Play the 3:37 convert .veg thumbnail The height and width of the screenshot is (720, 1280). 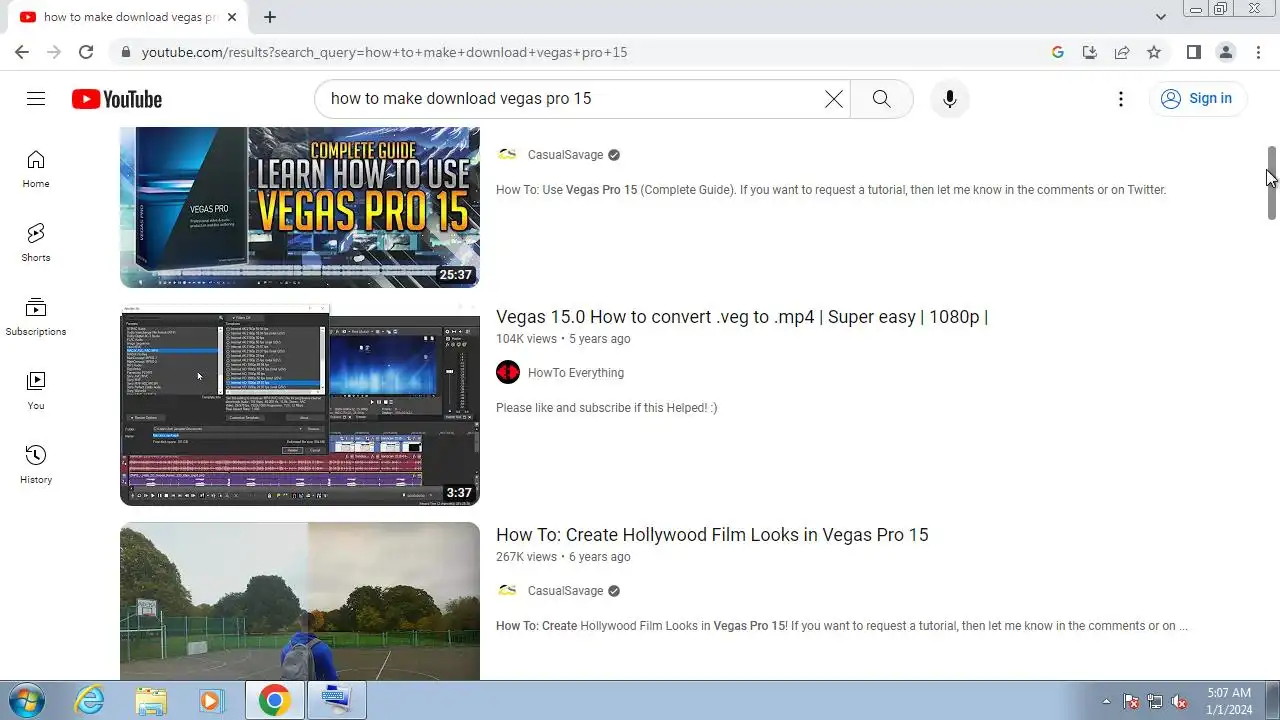pos(300,405)
